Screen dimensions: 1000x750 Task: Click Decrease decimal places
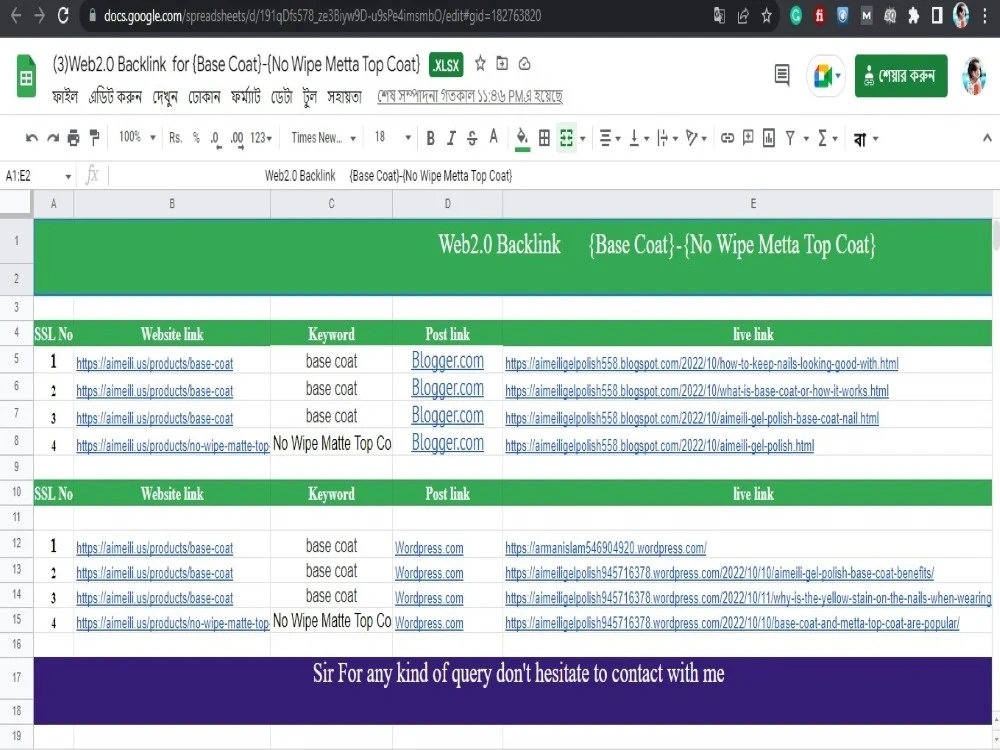pos(216,138)
